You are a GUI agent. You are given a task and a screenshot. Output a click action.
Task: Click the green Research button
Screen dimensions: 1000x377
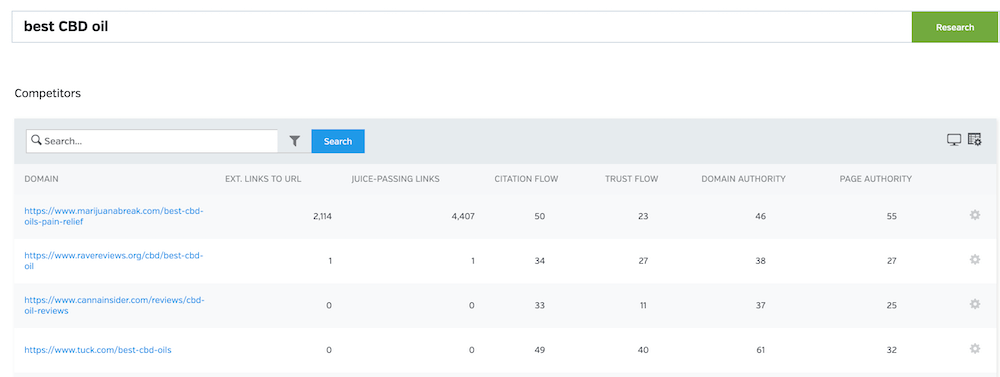point(955,27)
